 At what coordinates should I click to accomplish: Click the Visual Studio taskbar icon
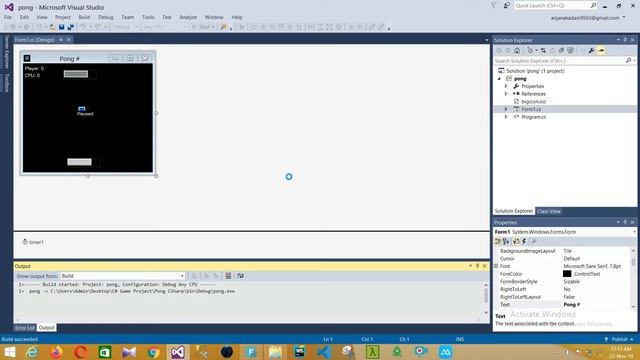click(178, 352)
